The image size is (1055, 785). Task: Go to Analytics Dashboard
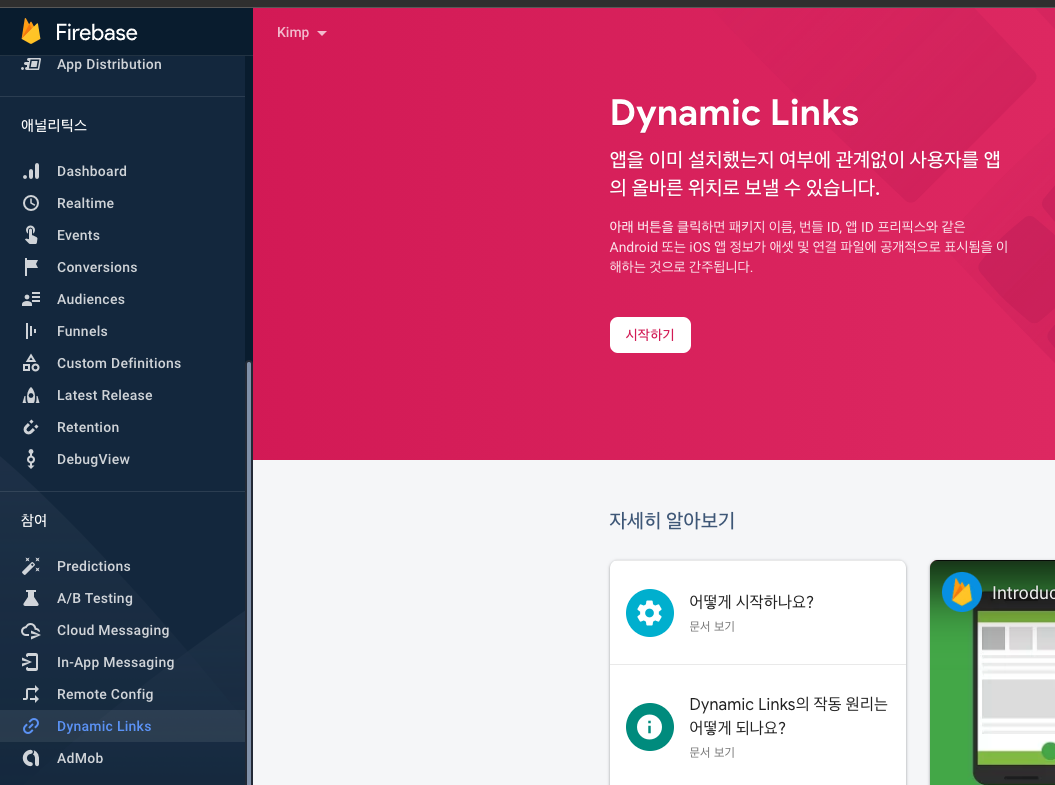pos(122,172)
